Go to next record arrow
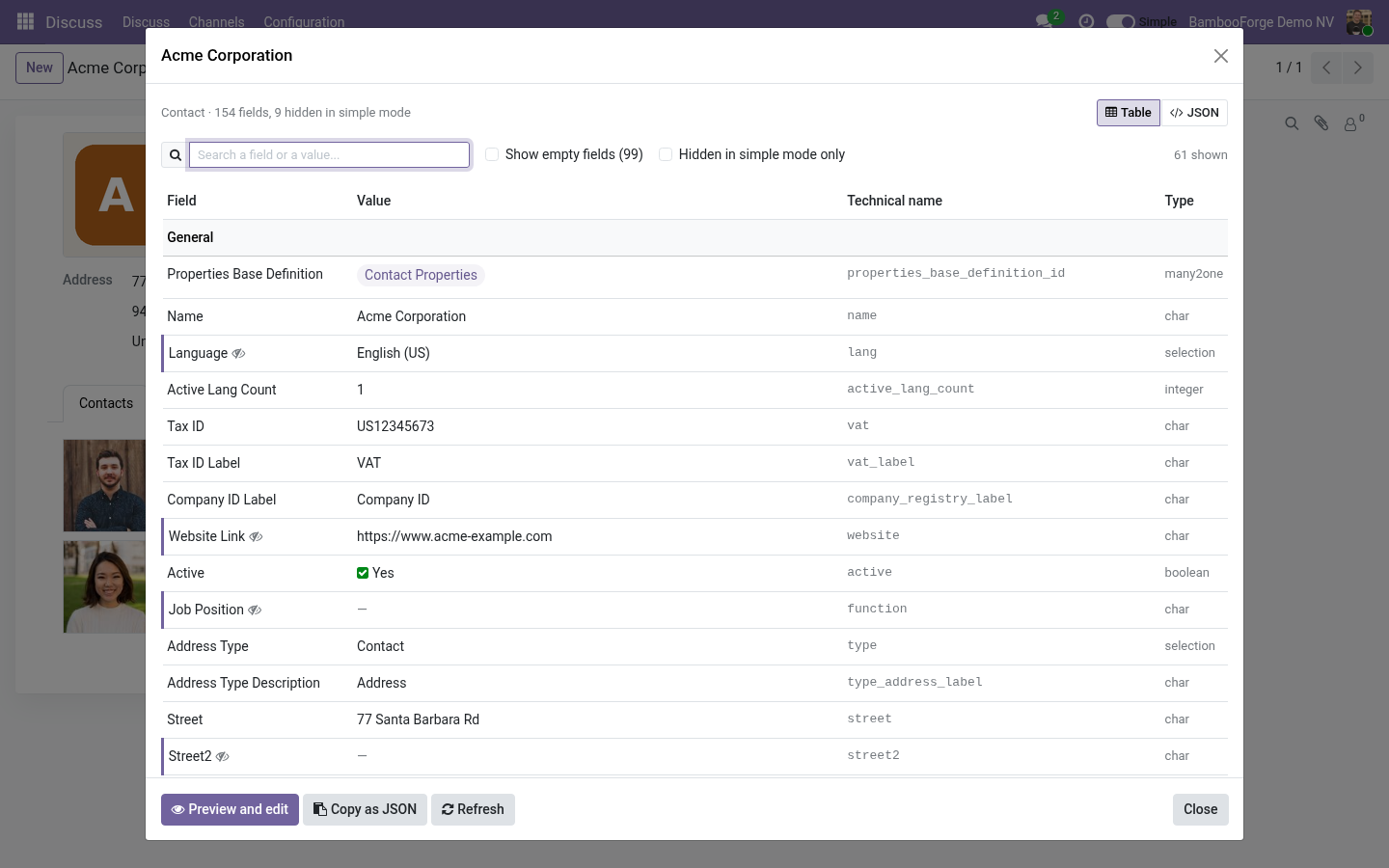 (x=1357, y=68)
